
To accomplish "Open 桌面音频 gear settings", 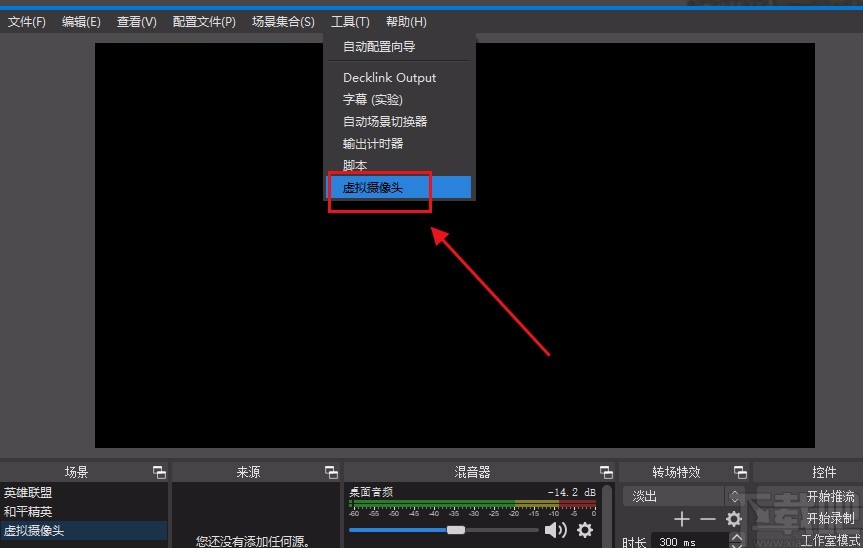I will (585, 530).
